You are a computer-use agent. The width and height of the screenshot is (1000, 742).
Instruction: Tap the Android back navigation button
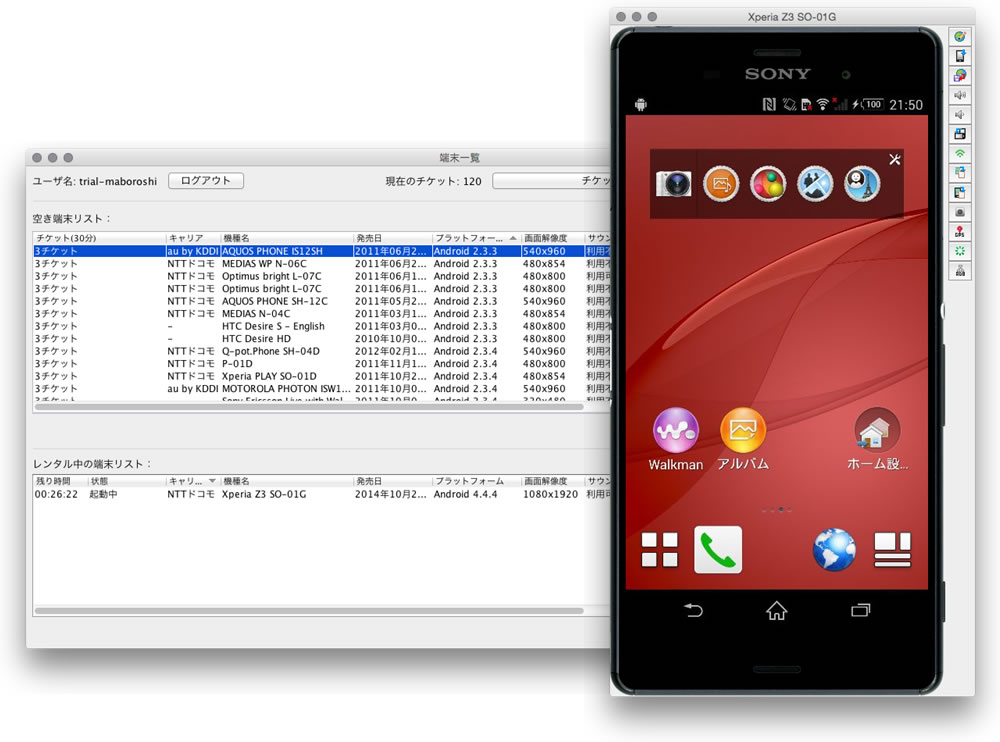click(693, 611)
